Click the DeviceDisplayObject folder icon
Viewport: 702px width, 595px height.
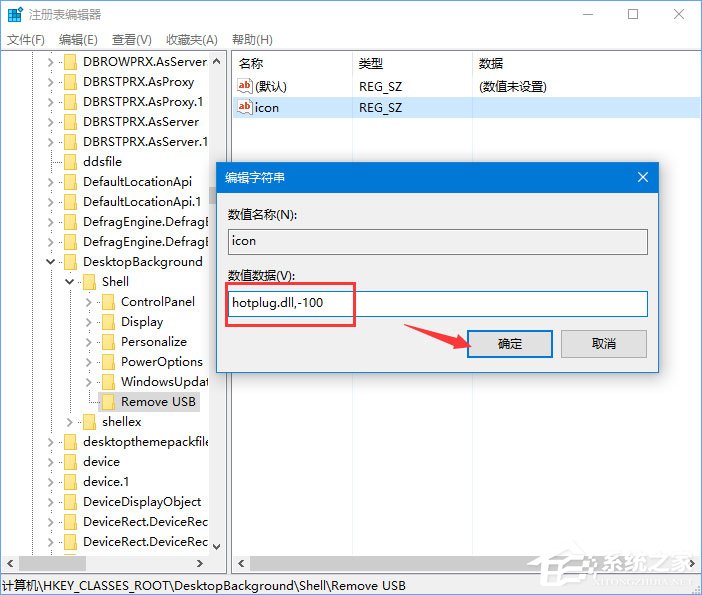pos(70,502)
